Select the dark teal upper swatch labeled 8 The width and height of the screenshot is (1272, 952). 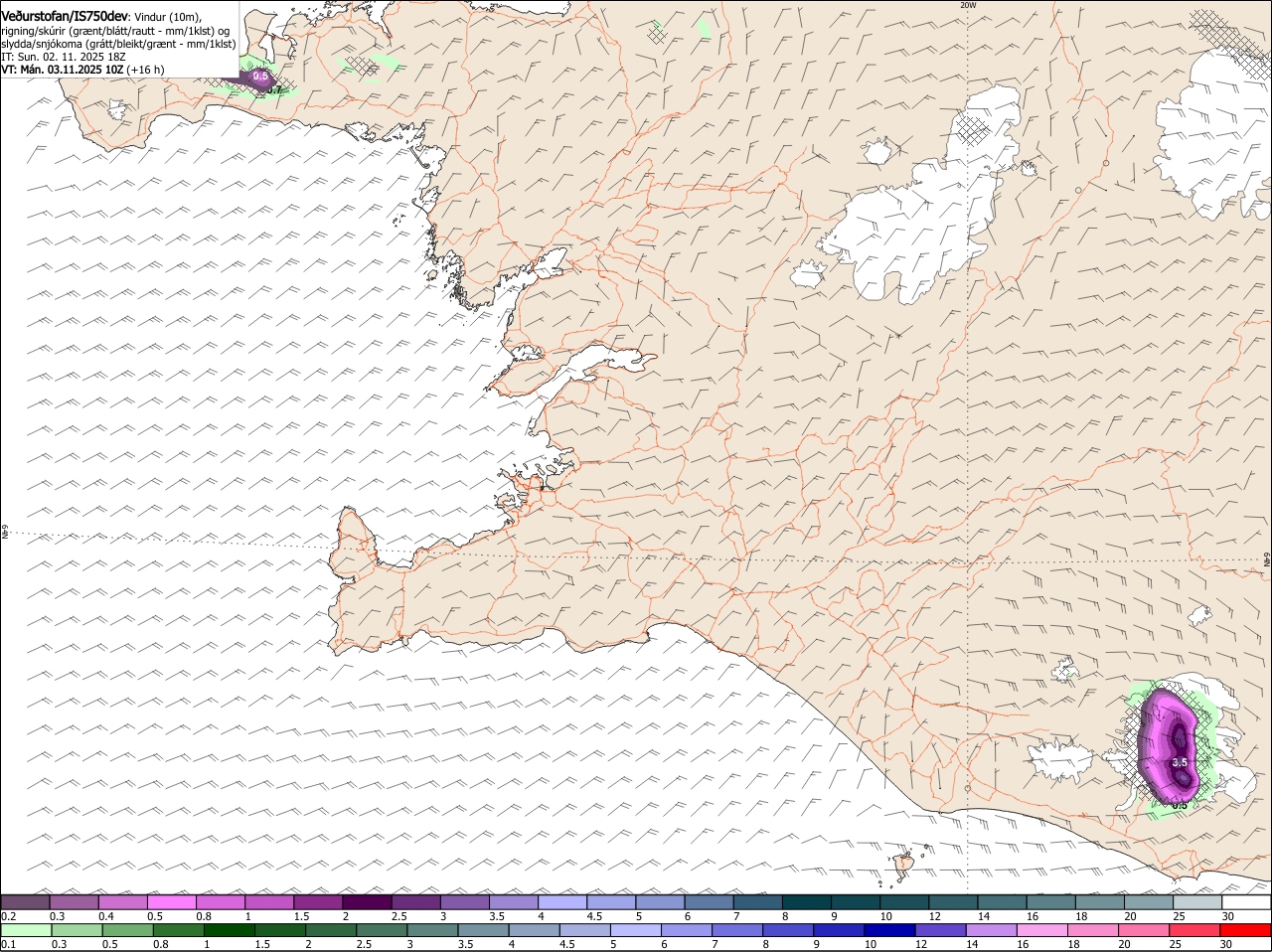tap(808, 902)
